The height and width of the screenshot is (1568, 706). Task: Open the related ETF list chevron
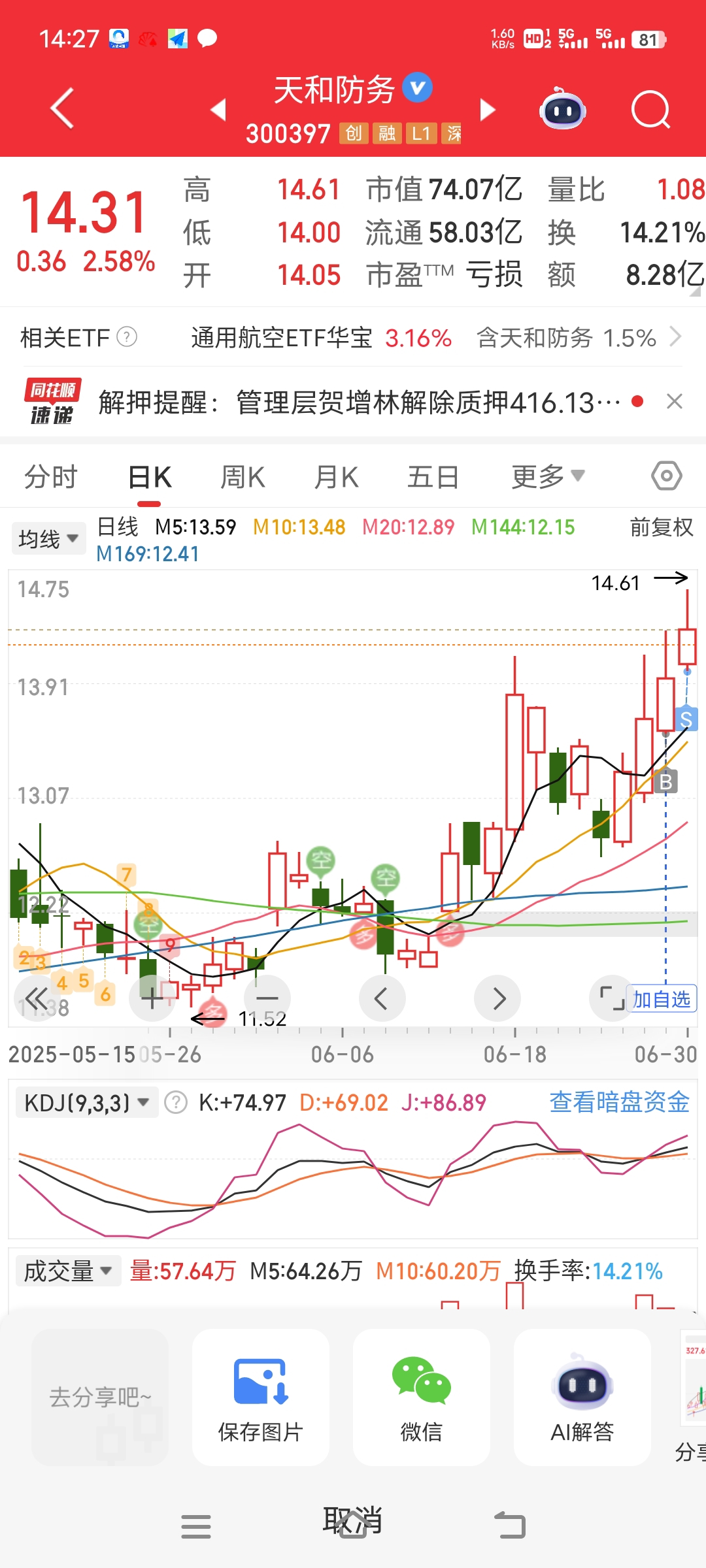click(x=676, y=337)
